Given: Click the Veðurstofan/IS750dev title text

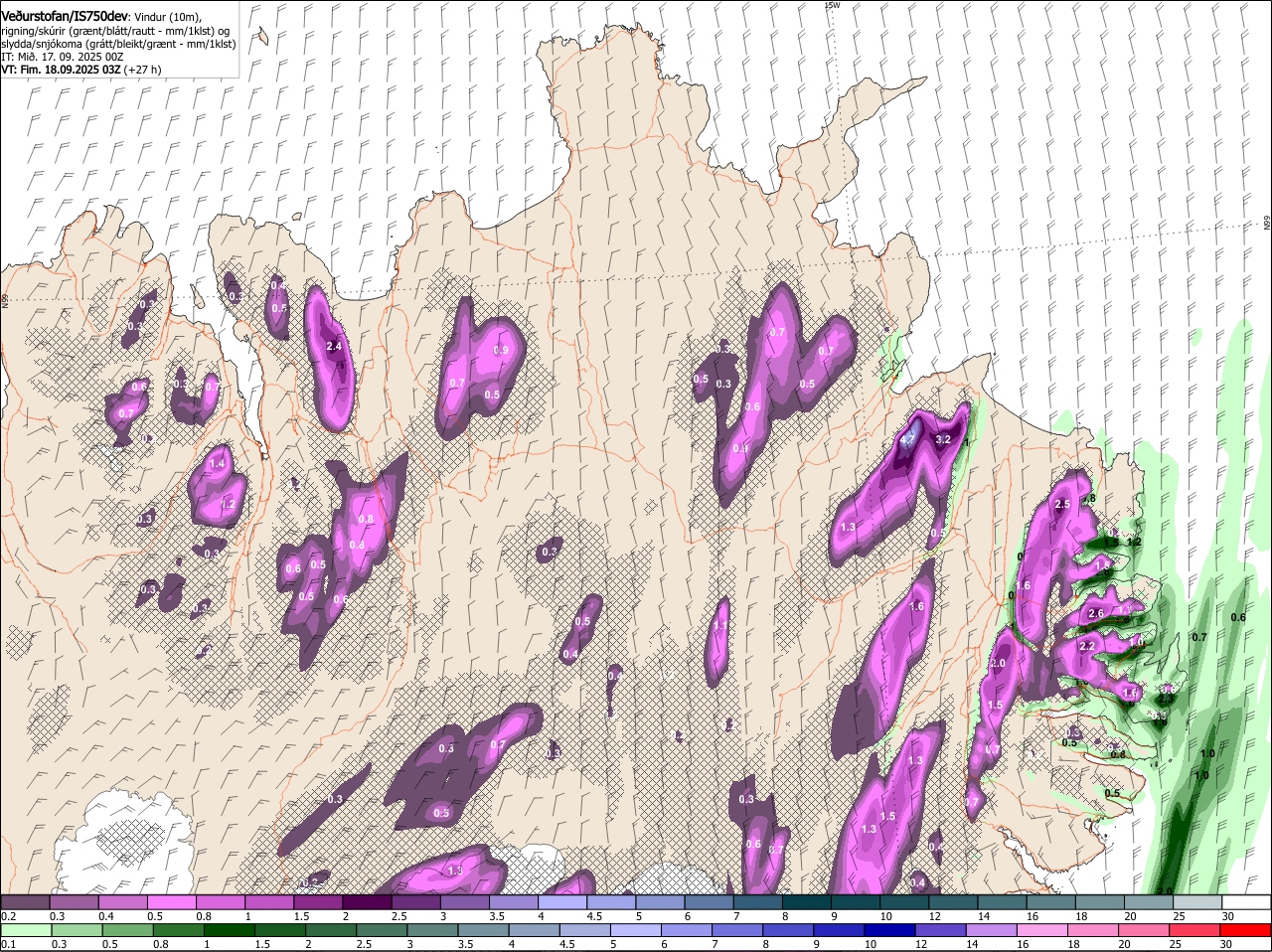Looking at the screenshot, I should click(x=65, y=17).
